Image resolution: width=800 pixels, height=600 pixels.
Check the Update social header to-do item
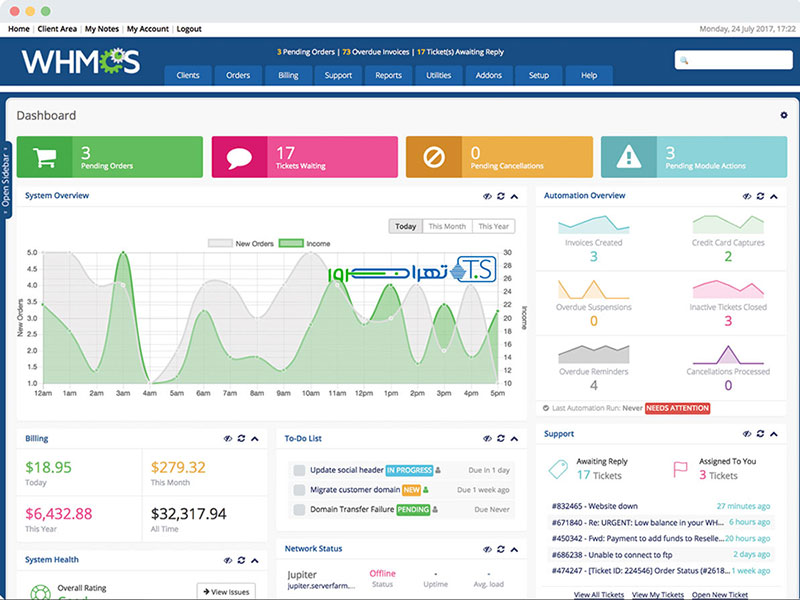299,470
